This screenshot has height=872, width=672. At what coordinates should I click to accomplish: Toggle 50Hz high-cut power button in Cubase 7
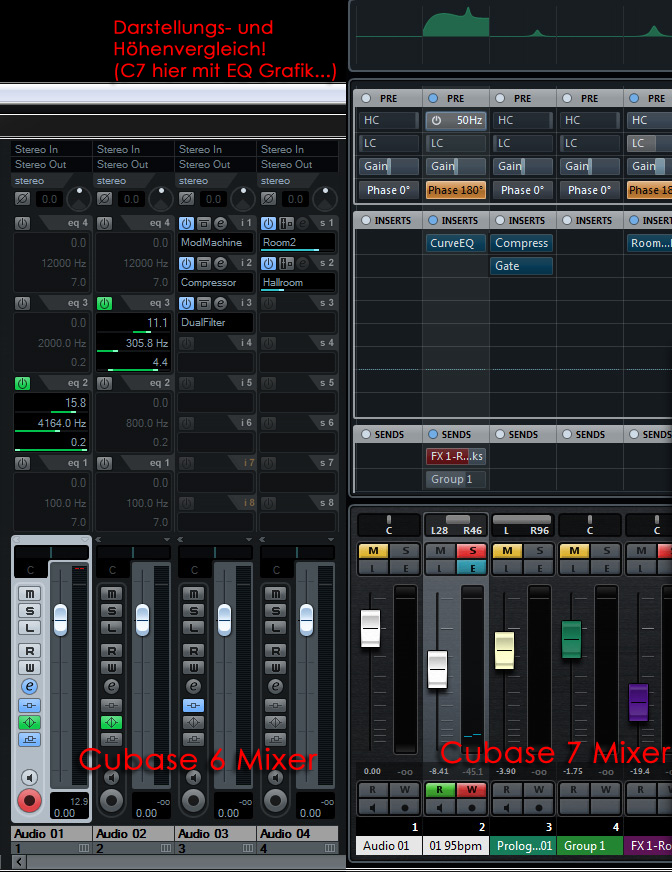(x=437, y=120)
